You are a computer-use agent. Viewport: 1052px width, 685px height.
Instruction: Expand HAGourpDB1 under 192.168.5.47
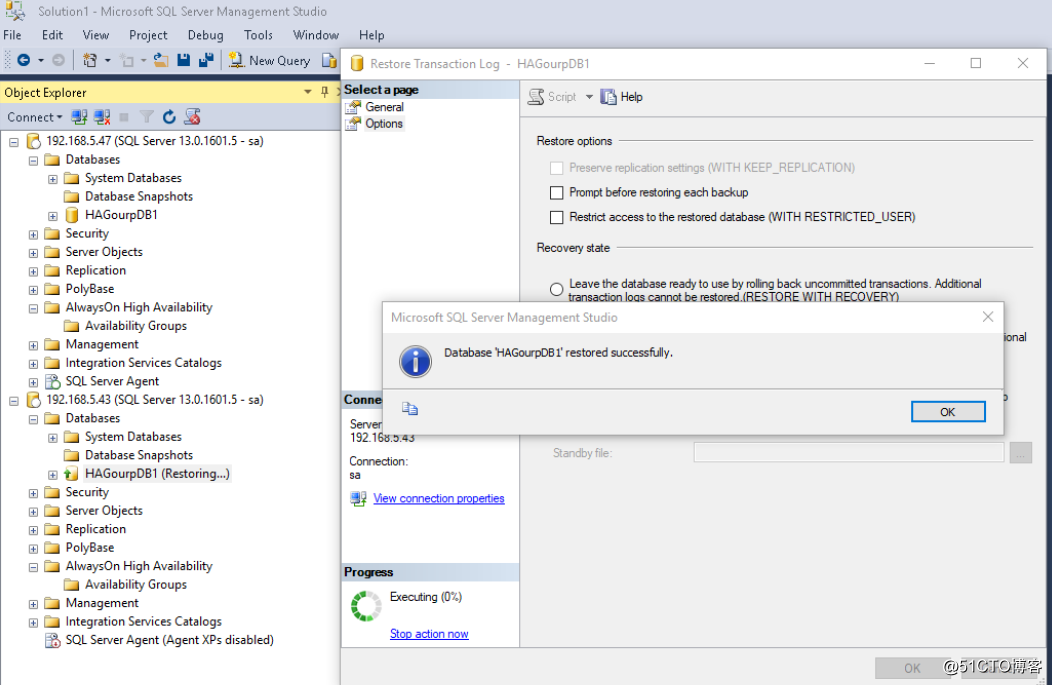coord(52,216)
